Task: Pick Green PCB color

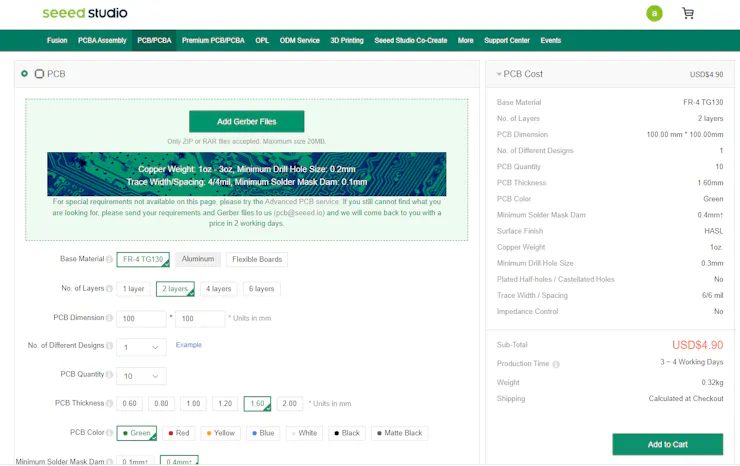Action: tap(137, 433)
